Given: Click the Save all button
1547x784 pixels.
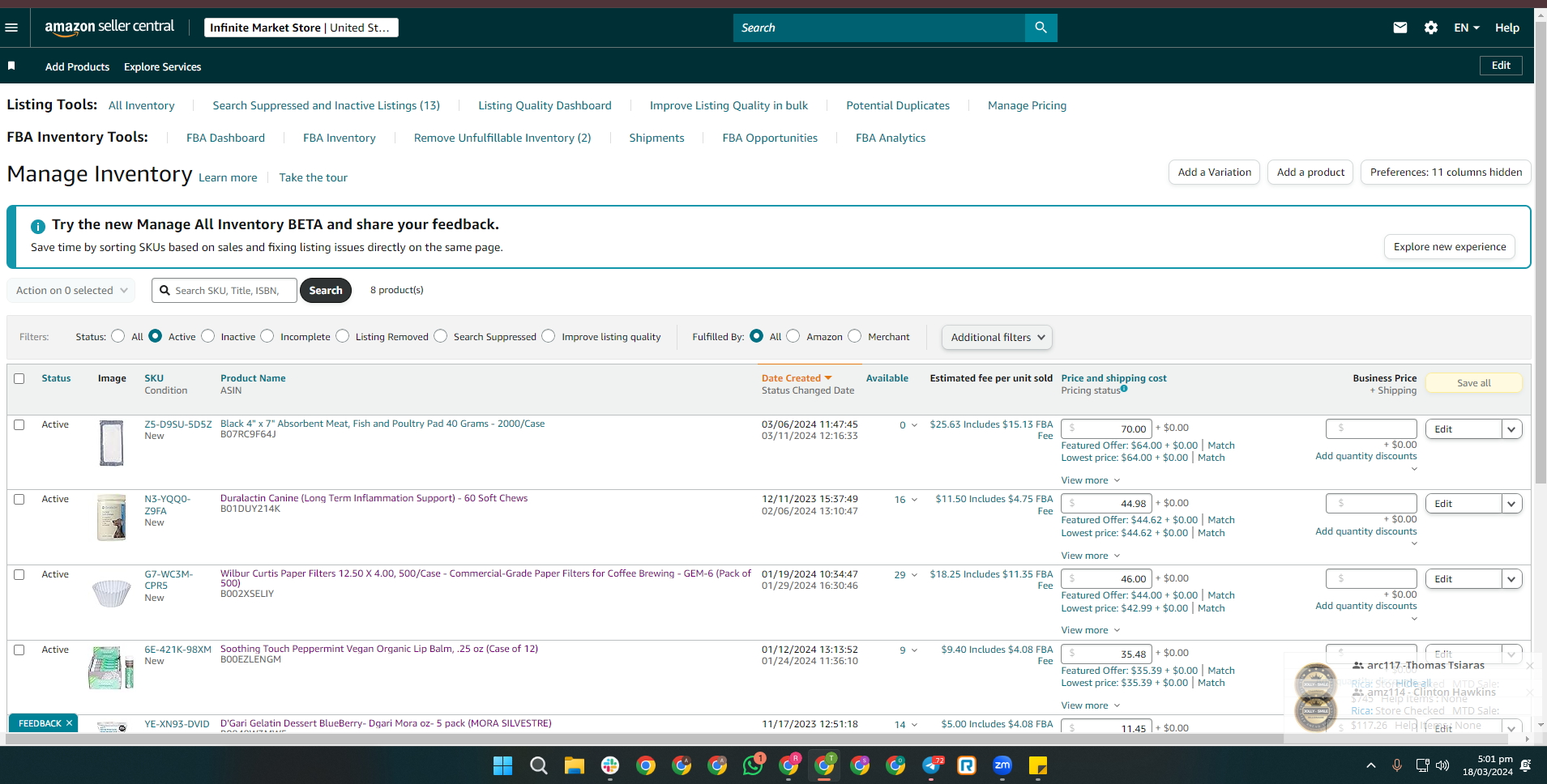Looking at the screenshot, I should (1473, 383).
